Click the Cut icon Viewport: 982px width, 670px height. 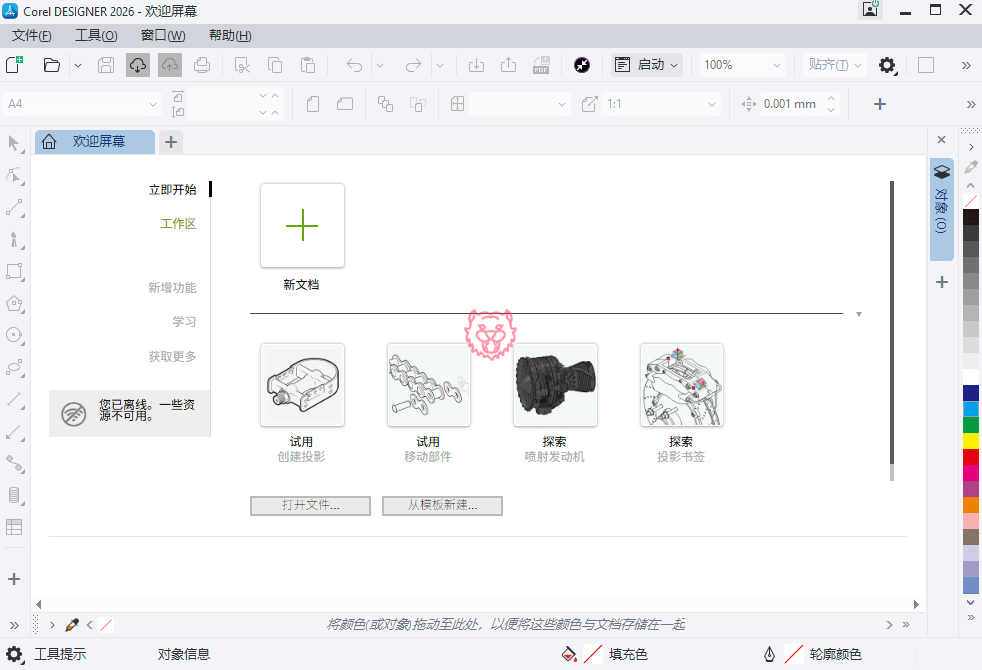pyautogui.click(x=242, y=65)
